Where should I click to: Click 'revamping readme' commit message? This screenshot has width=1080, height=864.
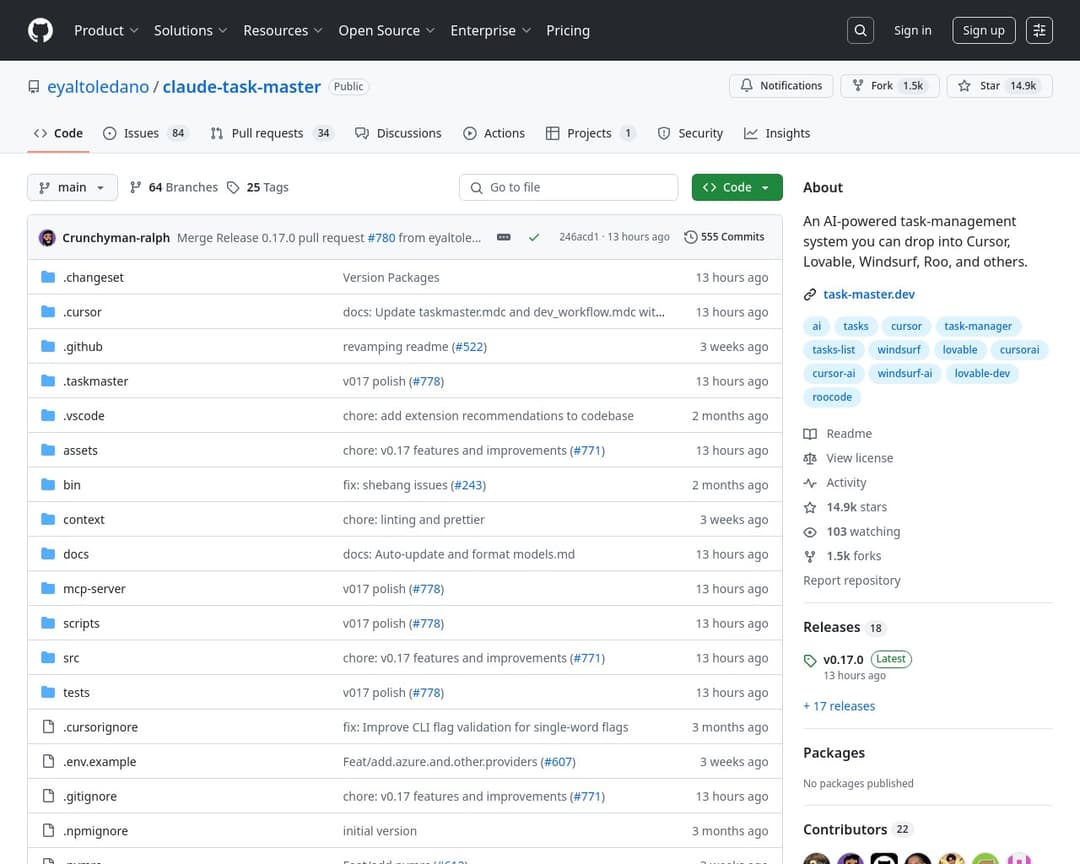(395, 347)
